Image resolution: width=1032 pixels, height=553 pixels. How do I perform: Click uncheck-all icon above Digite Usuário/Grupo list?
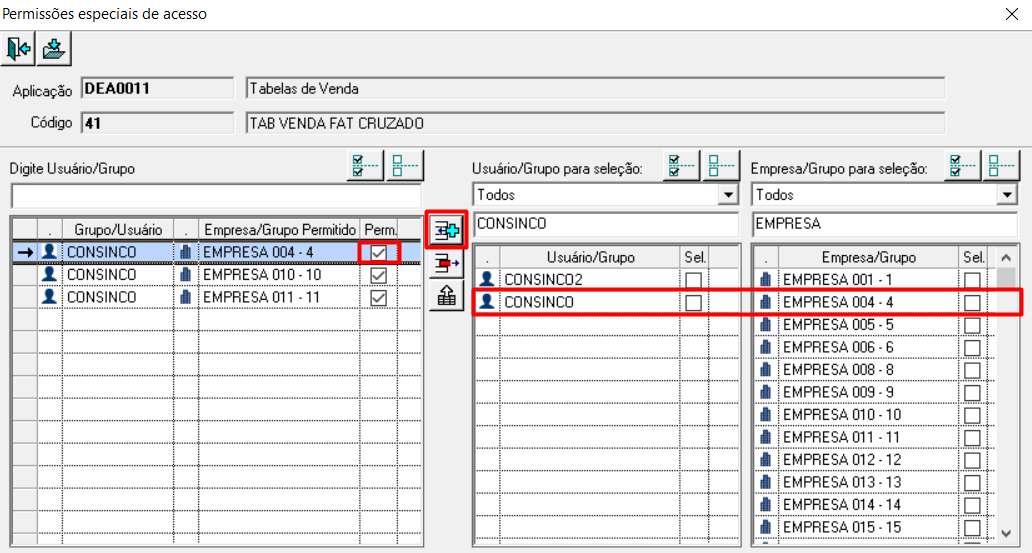click(405, 165)
